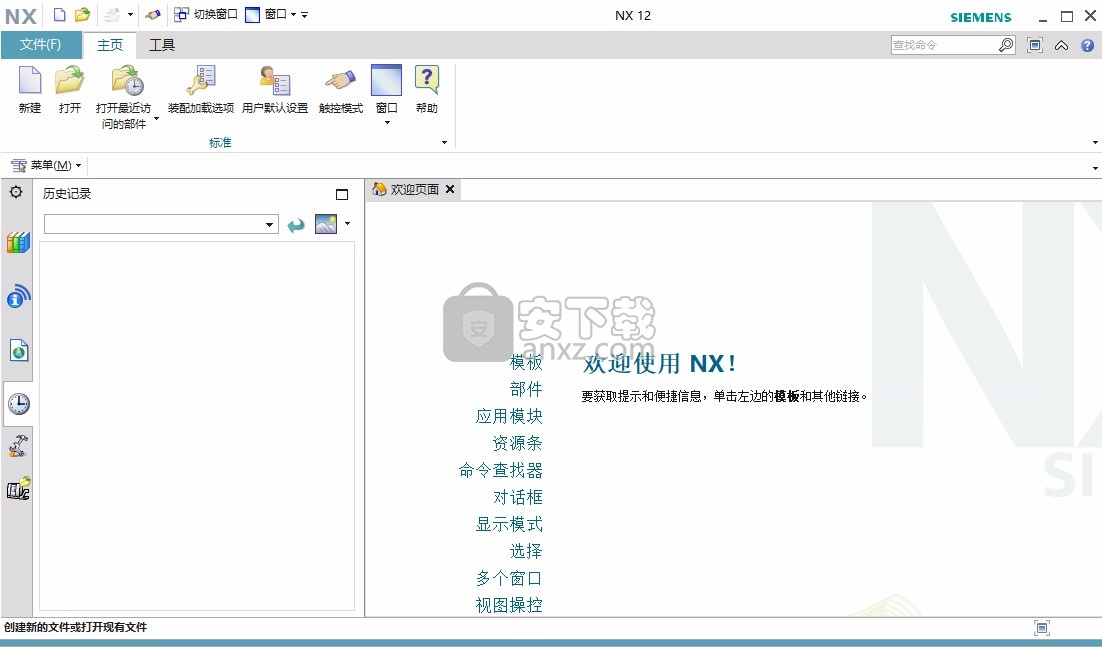
Task: Open the 应用模块 link
Action: (509, 417)
